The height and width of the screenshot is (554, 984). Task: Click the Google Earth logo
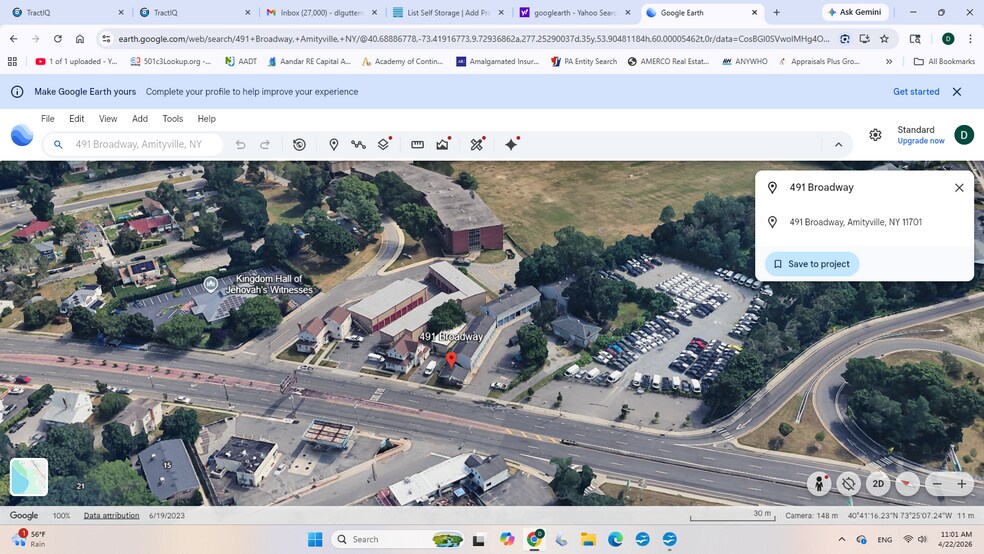pos(22,135)
